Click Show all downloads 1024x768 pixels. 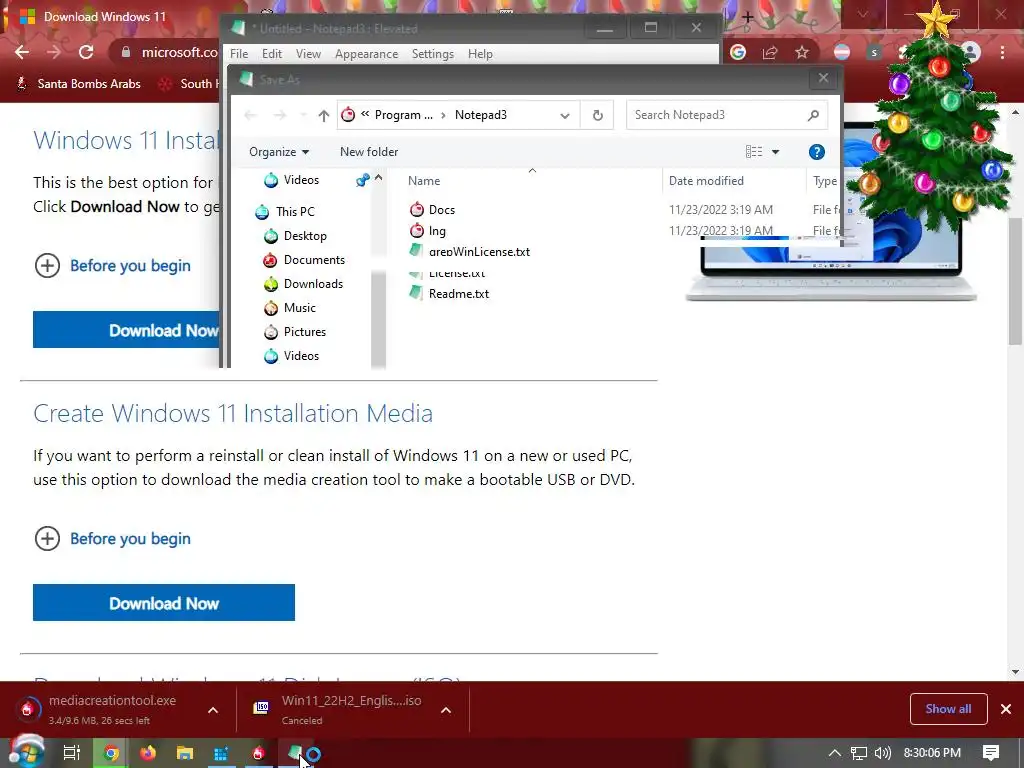(948, 709)
